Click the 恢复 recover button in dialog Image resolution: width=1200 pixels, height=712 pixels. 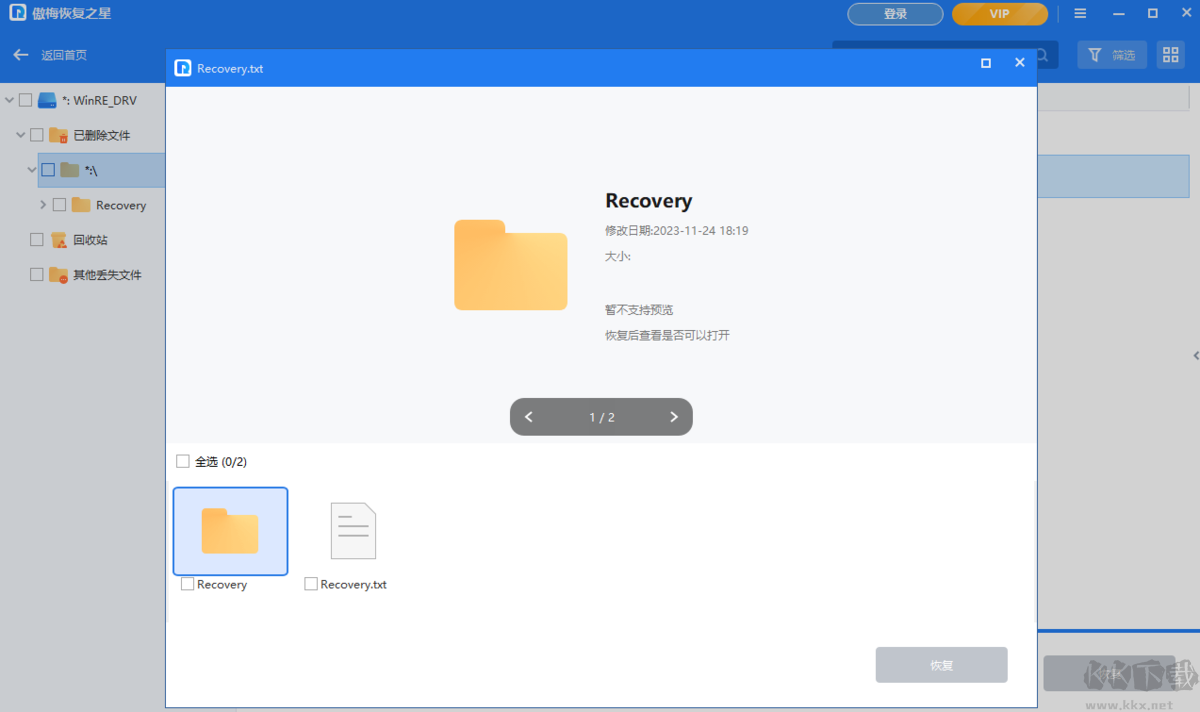941,664
